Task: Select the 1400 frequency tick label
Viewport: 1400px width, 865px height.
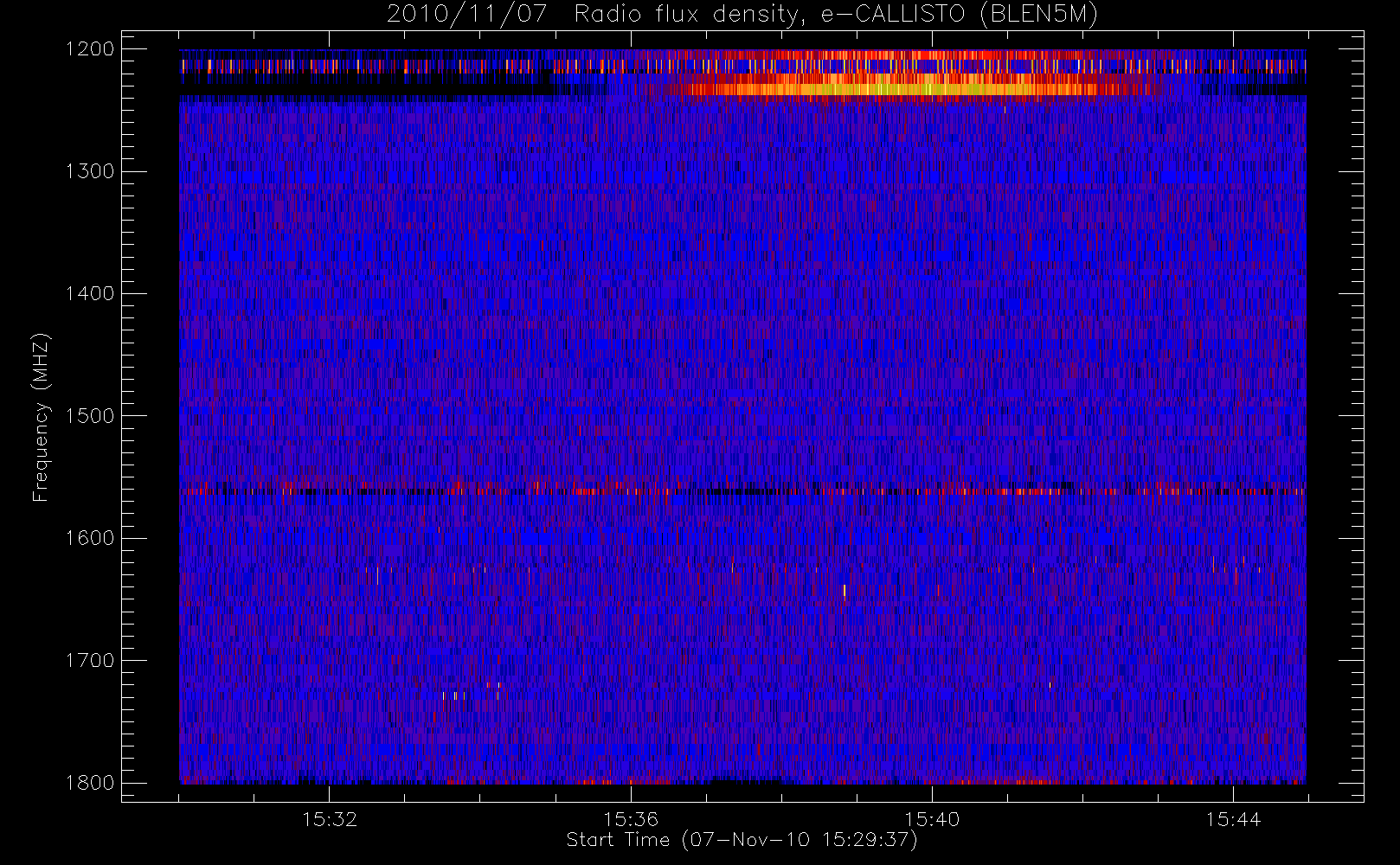Action: [90, 293]
